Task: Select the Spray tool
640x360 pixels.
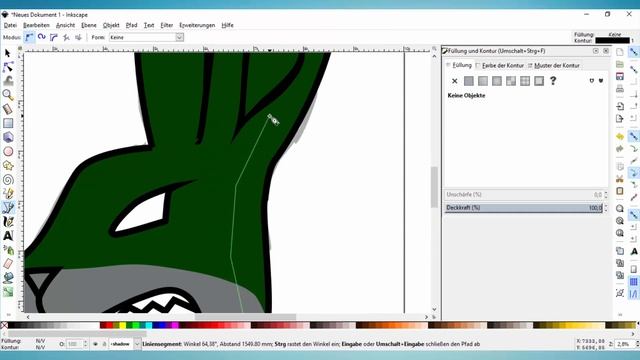Action: point(8,250)
